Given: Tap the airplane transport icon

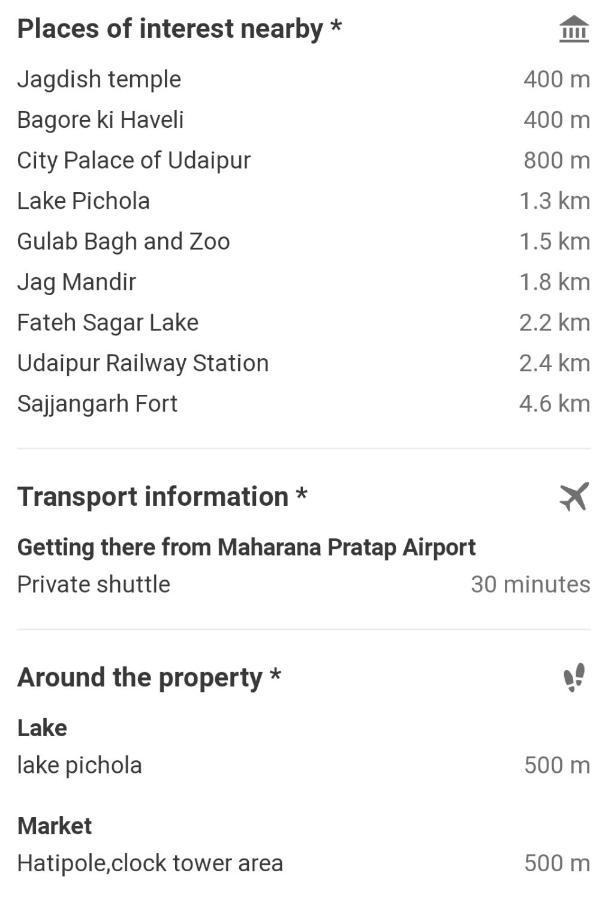Looking at the screenshot, I should (575, 496).
